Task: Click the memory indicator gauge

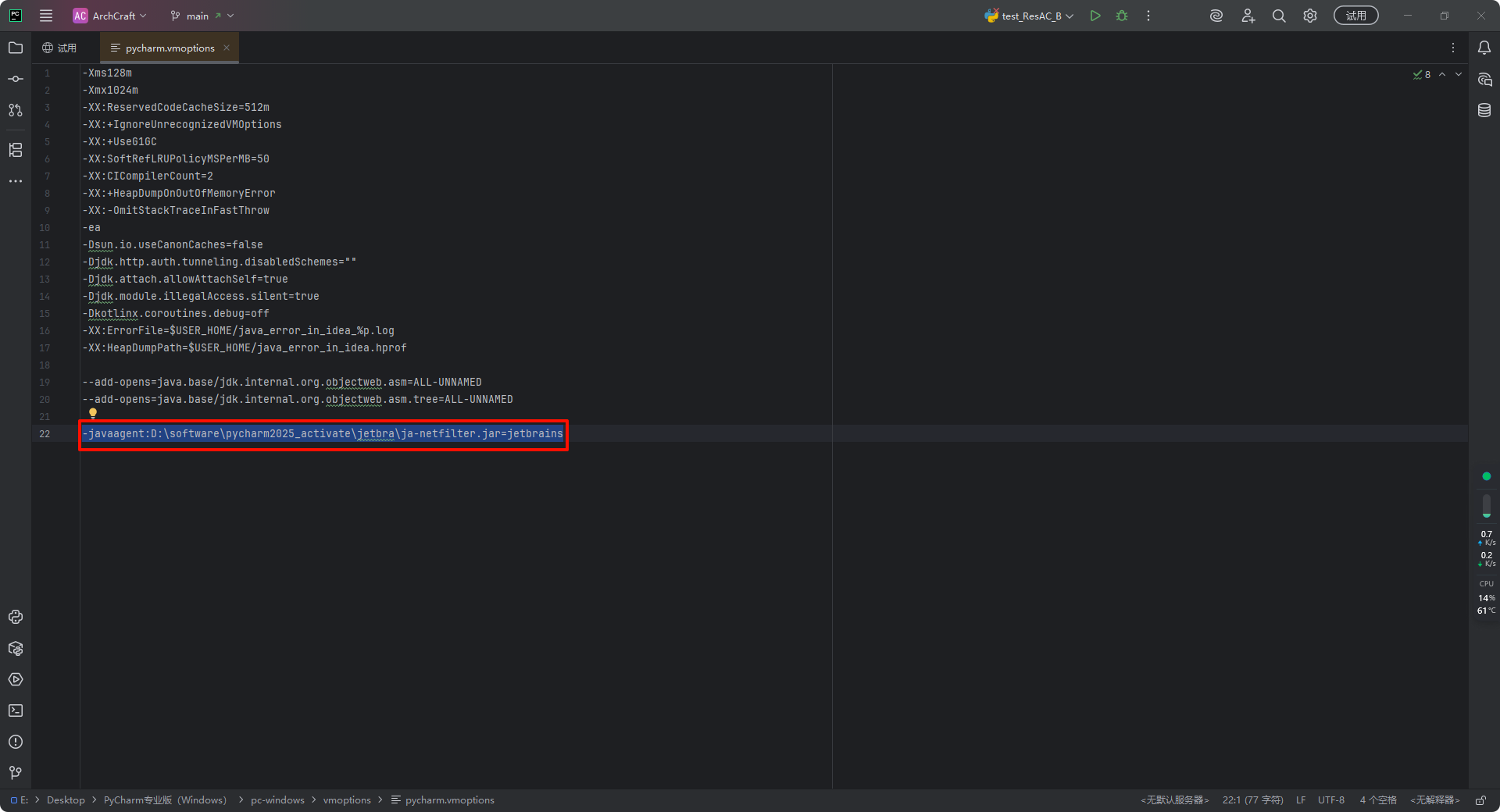Action: point(1487,507)
